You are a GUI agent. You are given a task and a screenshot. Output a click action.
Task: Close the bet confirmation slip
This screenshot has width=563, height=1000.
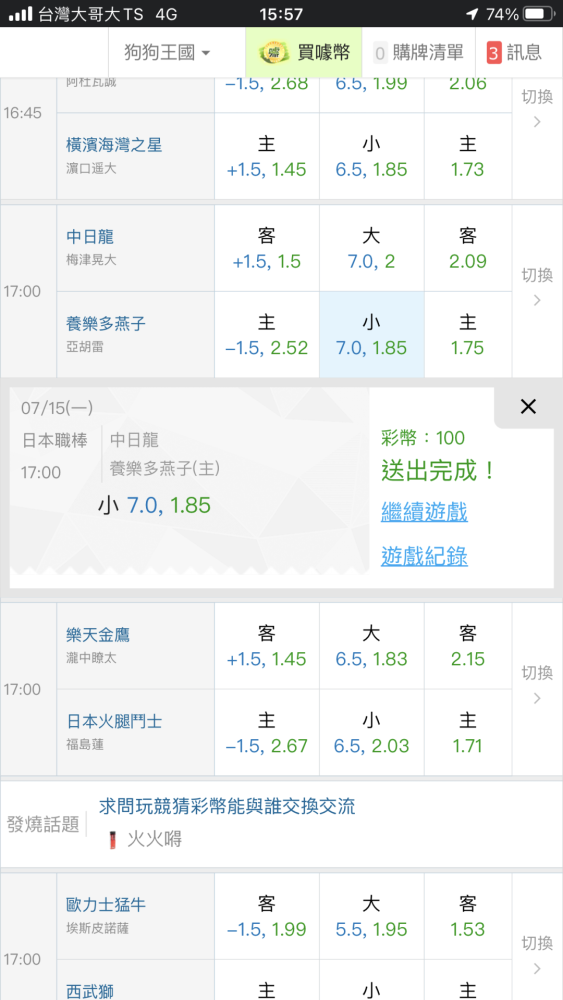(x=528, y=406)
